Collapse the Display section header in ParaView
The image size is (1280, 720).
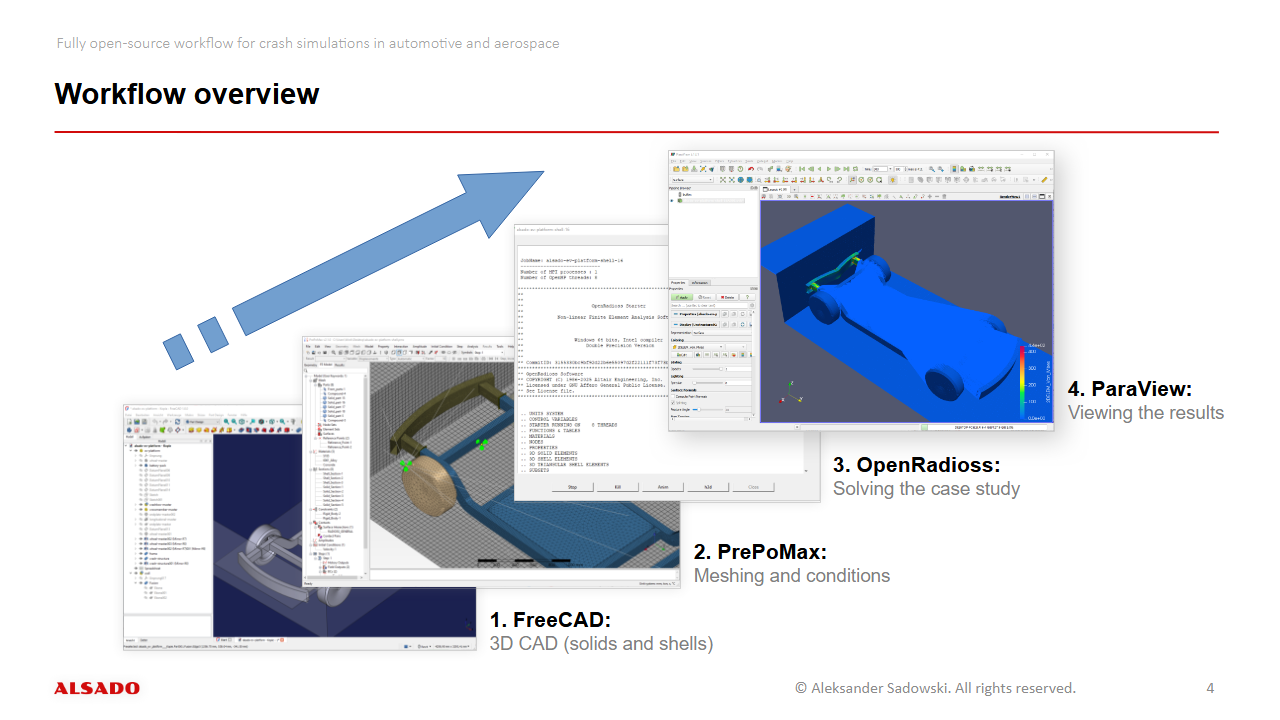[x=695, y=324]
